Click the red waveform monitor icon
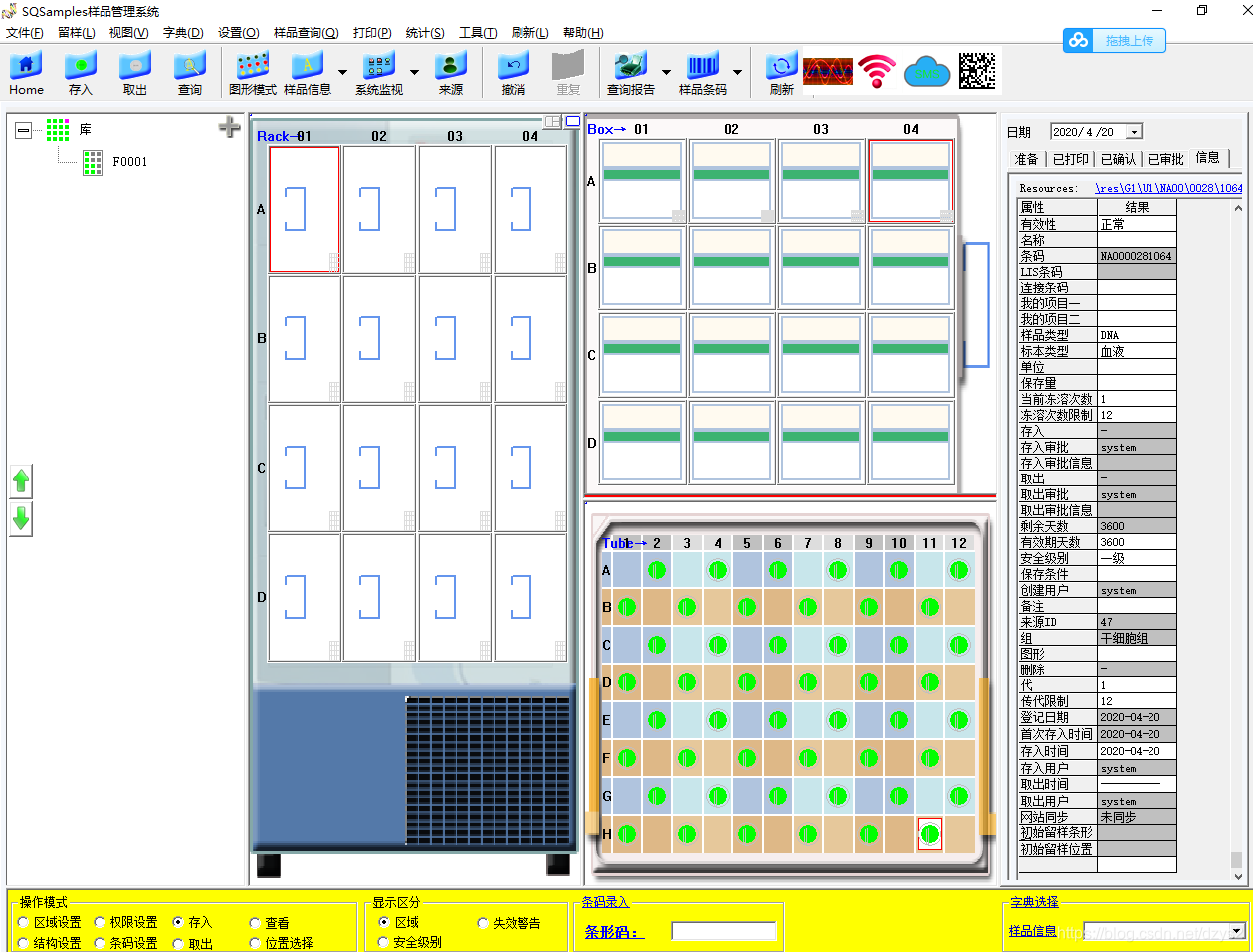Screen dimensions: 1253x952 [828, 71]
